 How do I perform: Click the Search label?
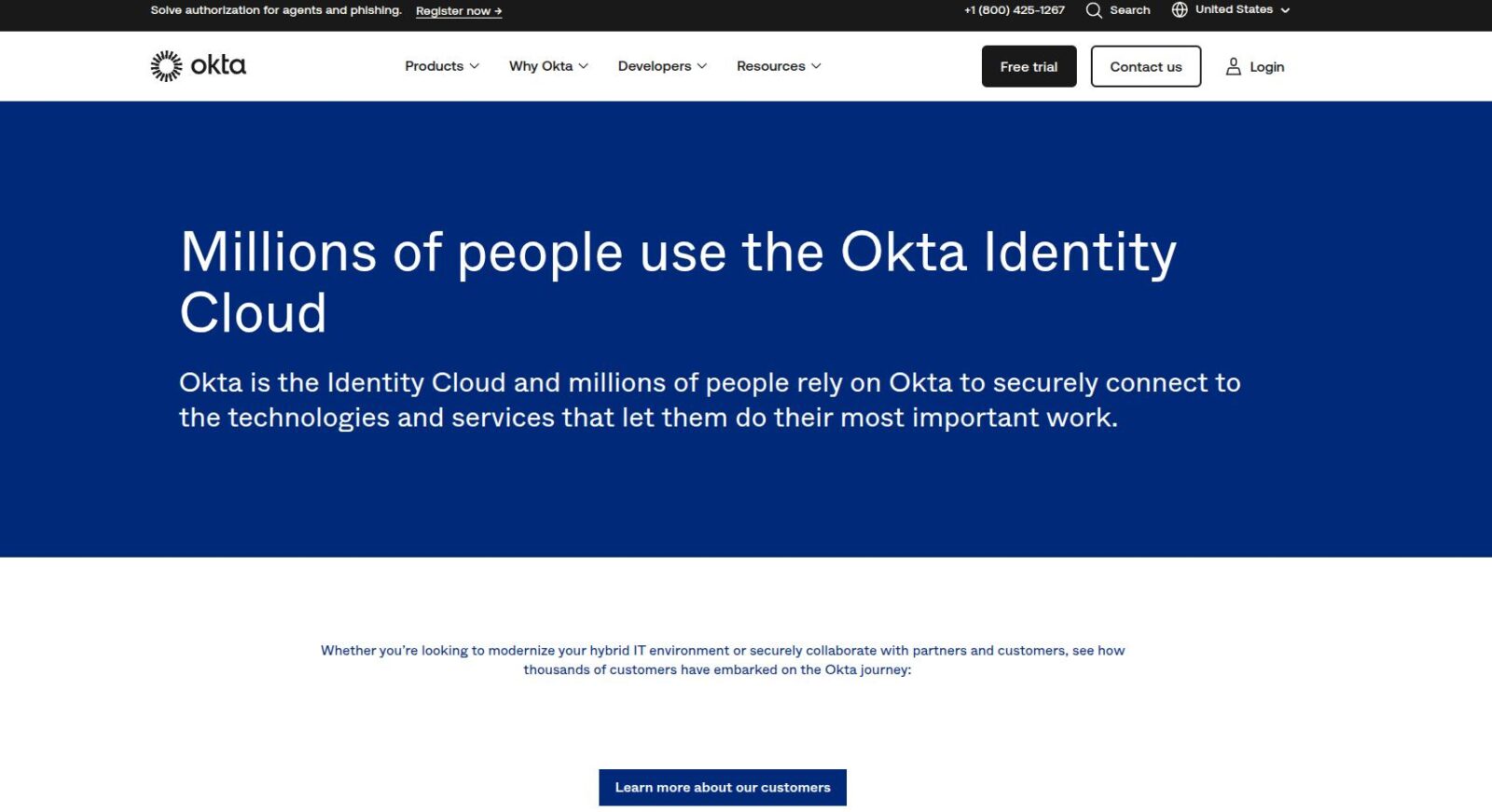point(1129,10)
